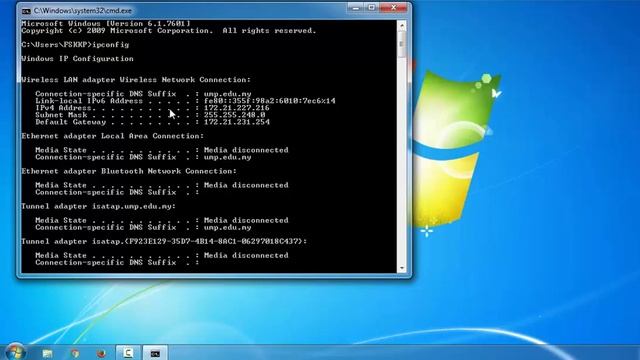The height and width of the screenshot is (360, 640).
Task: Open the Windows Start menu orb
Action: pos(16,352)
